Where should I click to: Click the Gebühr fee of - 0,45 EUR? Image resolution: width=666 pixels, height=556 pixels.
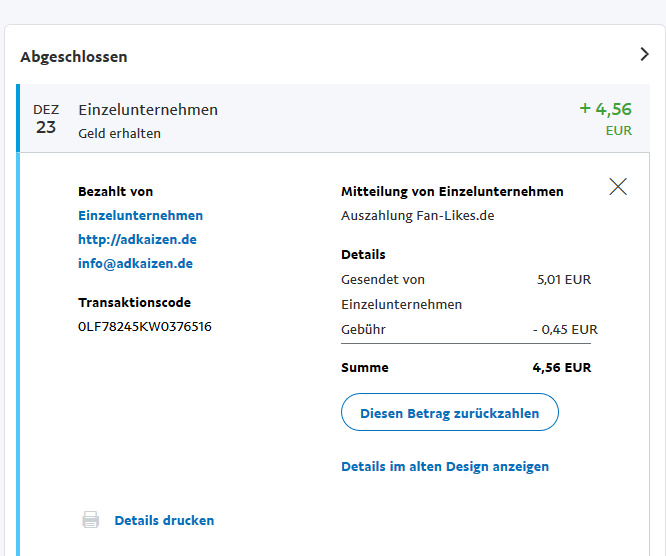click(564, 329)
